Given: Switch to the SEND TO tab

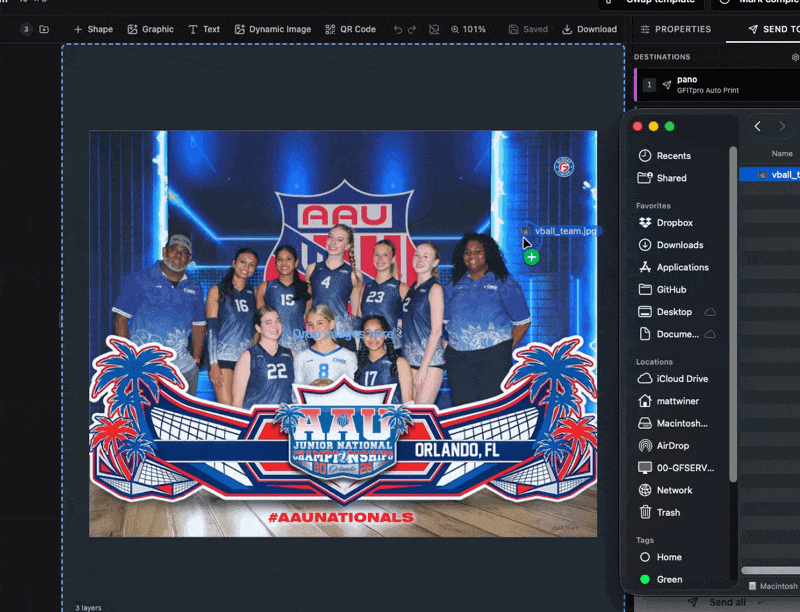Looking at the screenshot, I should (x=773, y=30).
